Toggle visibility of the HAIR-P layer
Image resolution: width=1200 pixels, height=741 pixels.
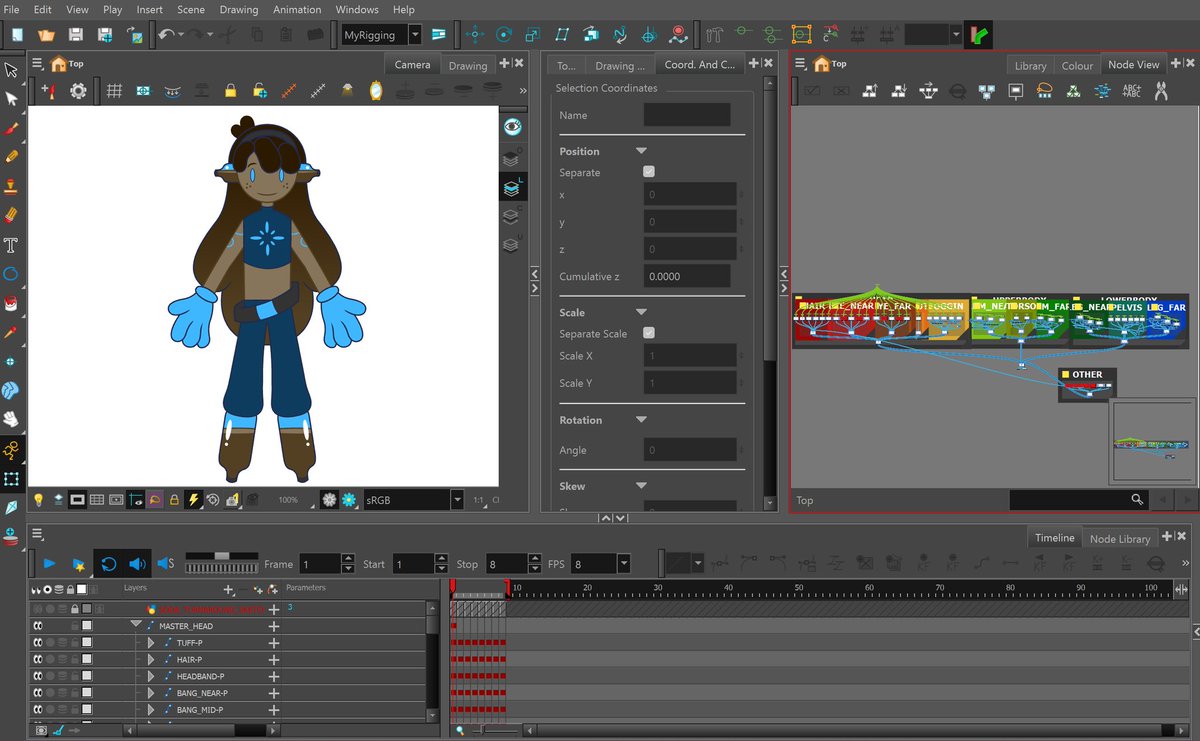[x=38, y=660]
